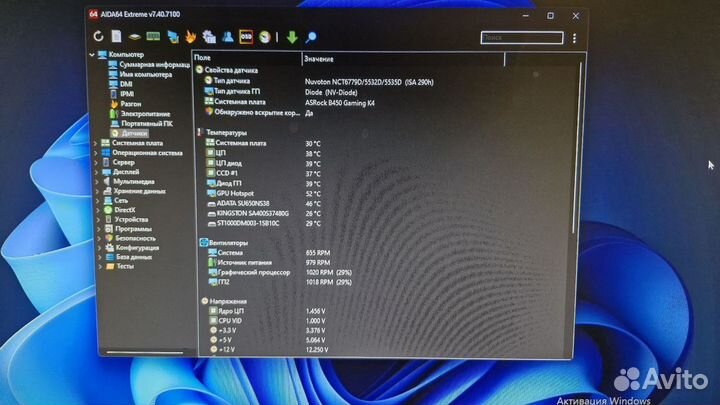
Task: Launch the System Stability Test flame icon
Action: pyautogui.click(x=191, y=36)
